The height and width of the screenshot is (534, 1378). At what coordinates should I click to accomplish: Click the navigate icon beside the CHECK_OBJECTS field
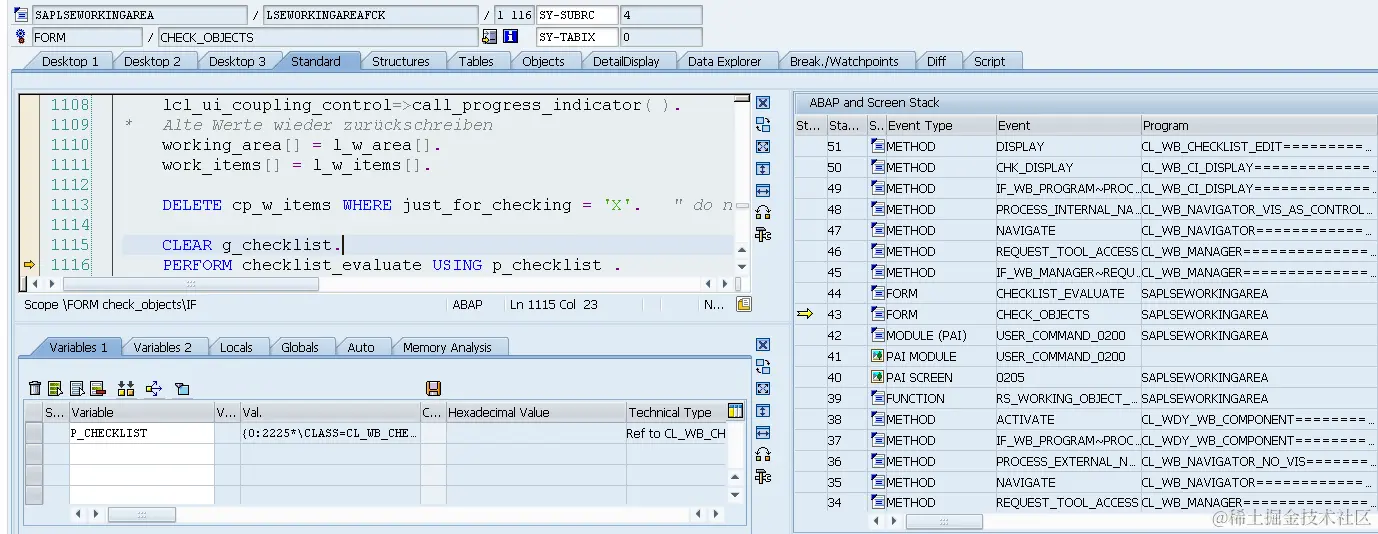coord(489,37)
